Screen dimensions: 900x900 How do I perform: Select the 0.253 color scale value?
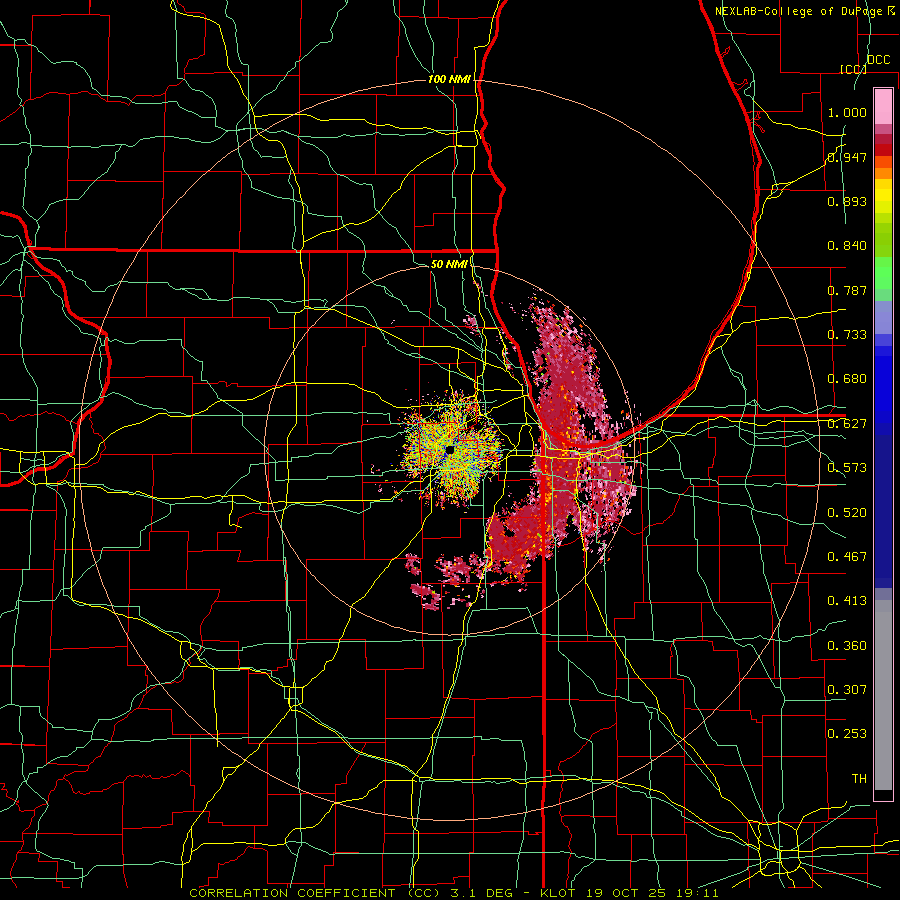click(x=847, y=734)
